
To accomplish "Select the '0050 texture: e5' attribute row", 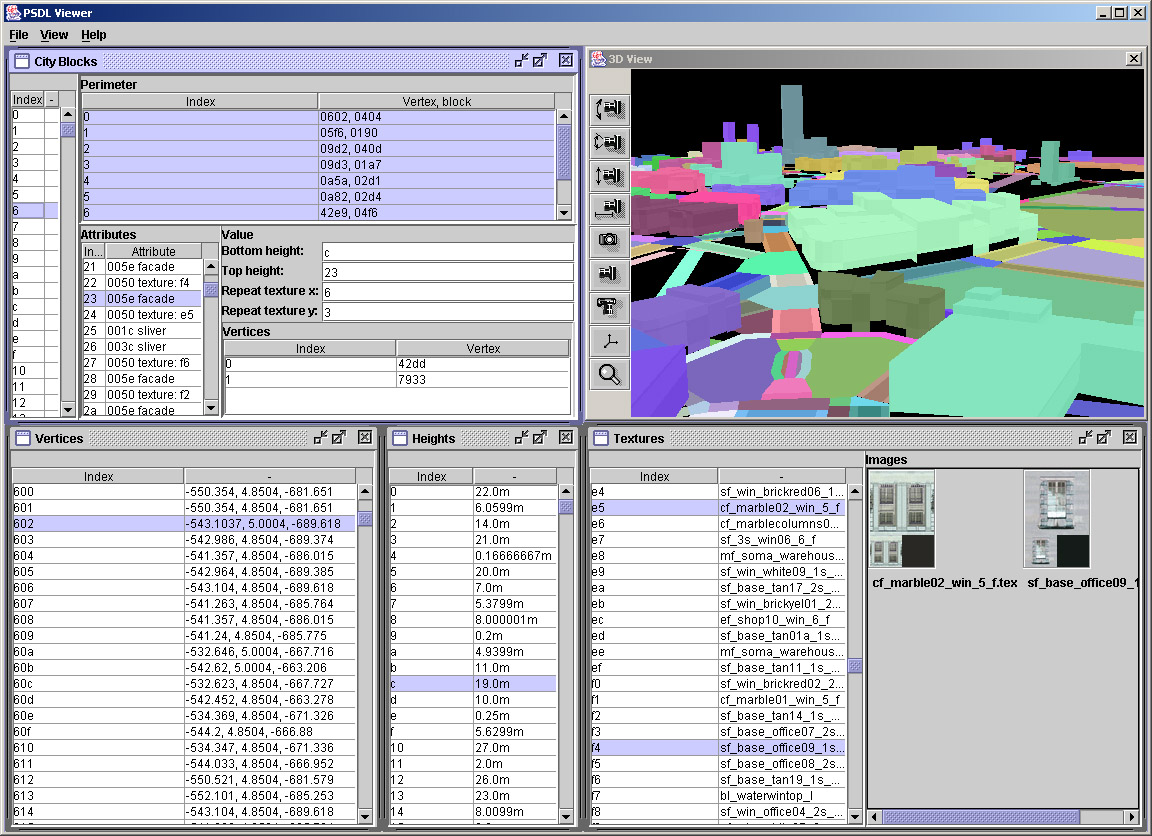I will [x=152, y=315].
